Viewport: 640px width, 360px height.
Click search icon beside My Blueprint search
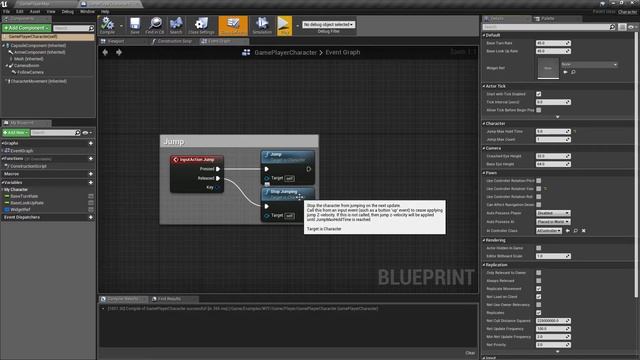[x=78, y=133]
